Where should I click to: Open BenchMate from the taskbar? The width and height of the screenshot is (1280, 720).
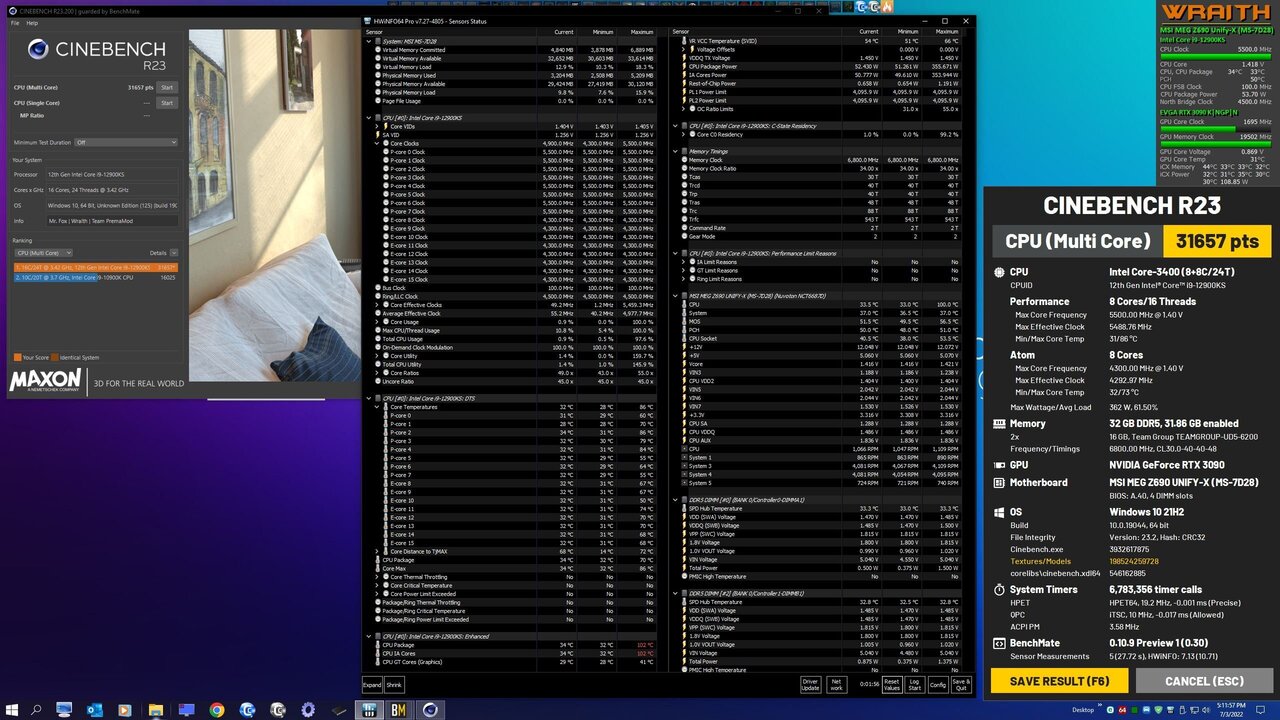coord(398,710)
